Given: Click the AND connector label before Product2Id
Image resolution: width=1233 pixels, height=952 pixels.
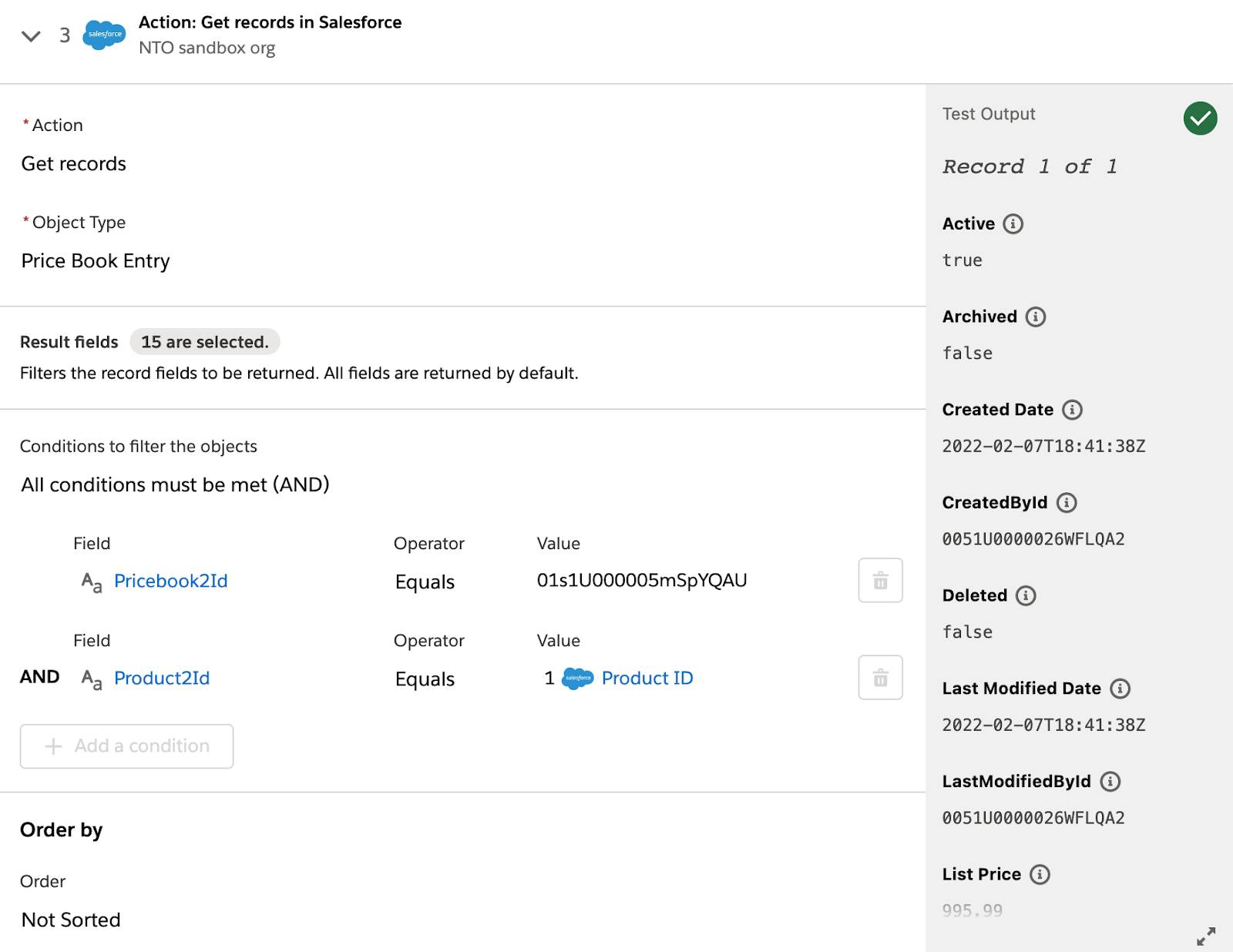Looking at the screenshot, I should pyautogui.click(x=40, y=677).
